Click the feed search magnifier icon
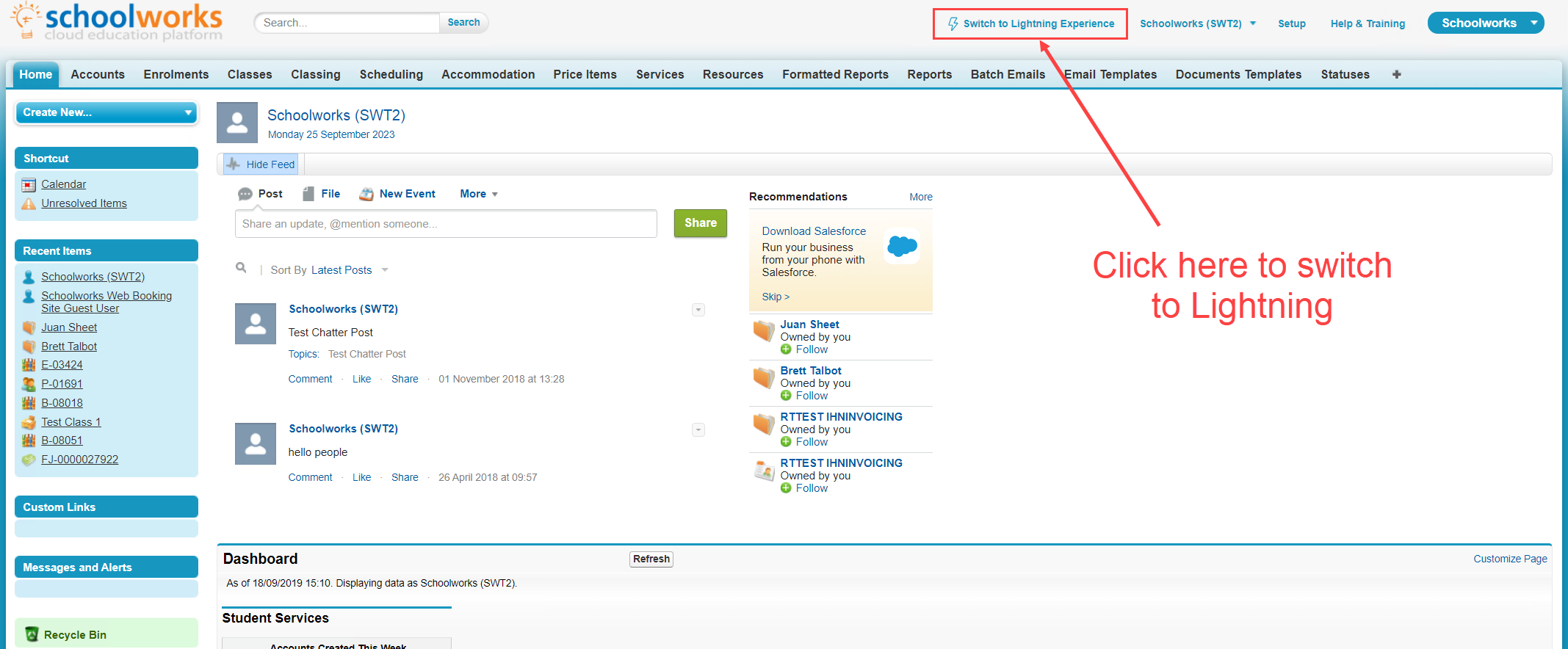Image resolution: width=1568 pixels, height=649 pixels. pyautogui.click(x=241, y=268)
